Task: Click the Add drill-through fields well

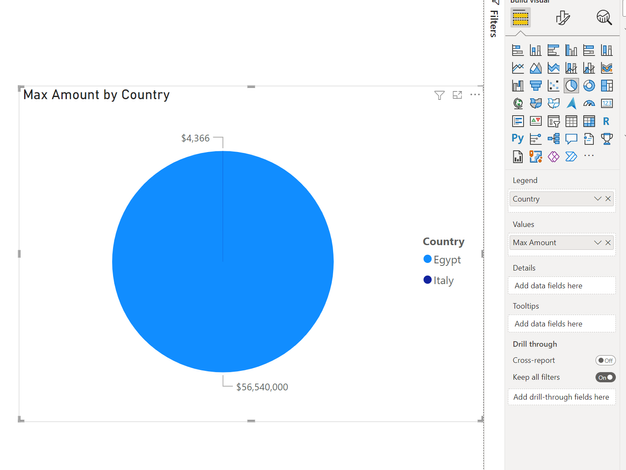Action: tap(562, 397)
